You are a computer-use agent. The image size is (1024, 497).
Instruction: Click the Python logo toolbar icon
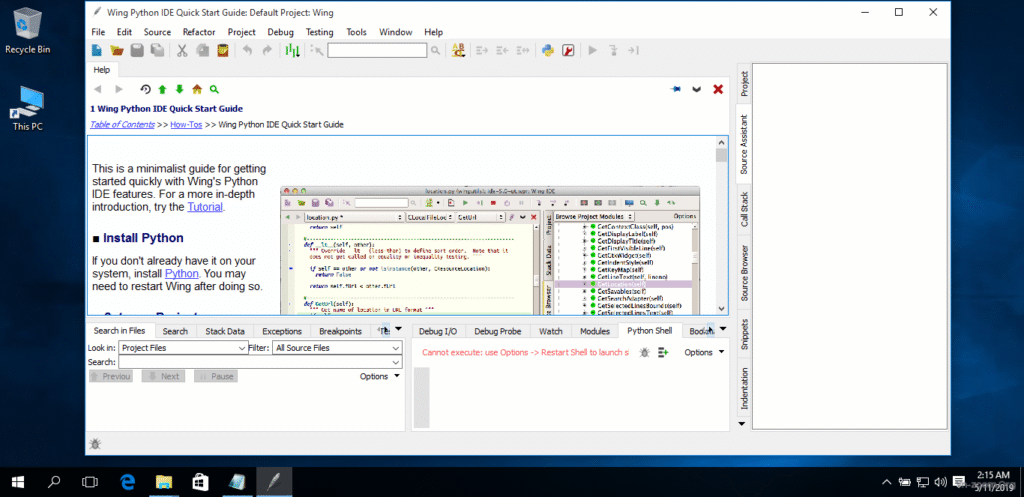click(548, 50)
